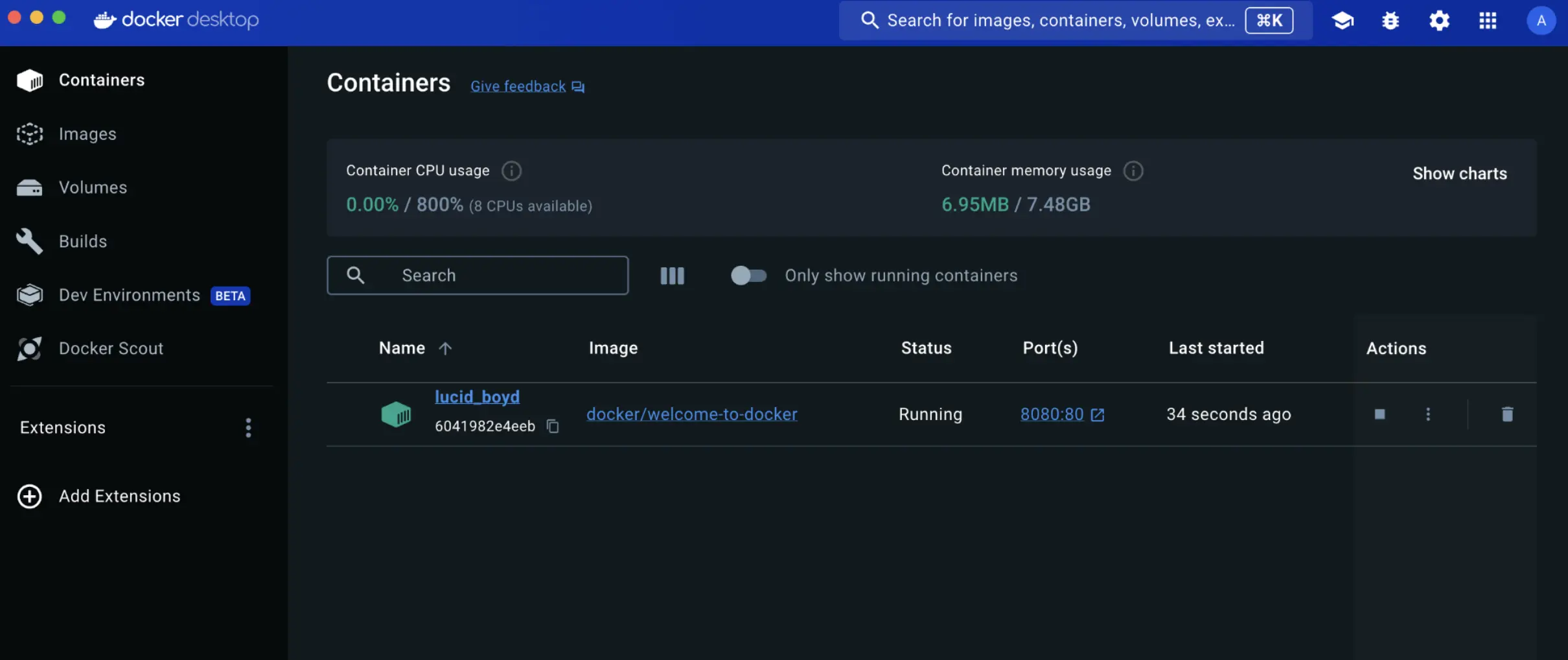Open Dev Environments from the sidebar

click(130, 294)
